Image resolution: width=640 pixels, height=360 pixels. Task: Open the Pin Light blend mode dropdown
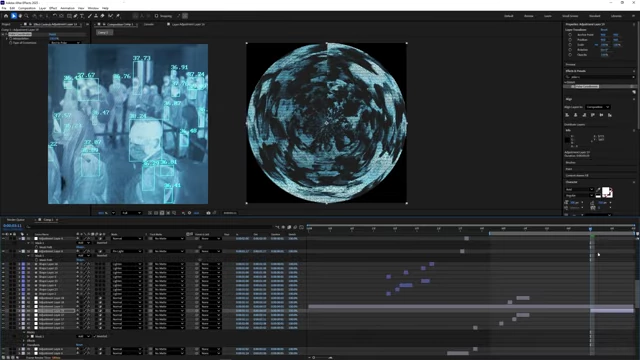[127, 251]
